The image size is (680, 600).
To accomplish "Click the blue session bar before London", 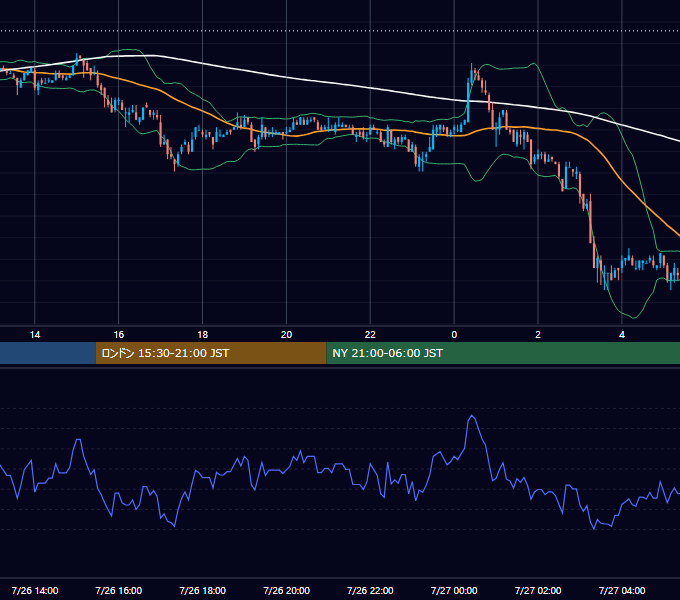I will 48,353.
